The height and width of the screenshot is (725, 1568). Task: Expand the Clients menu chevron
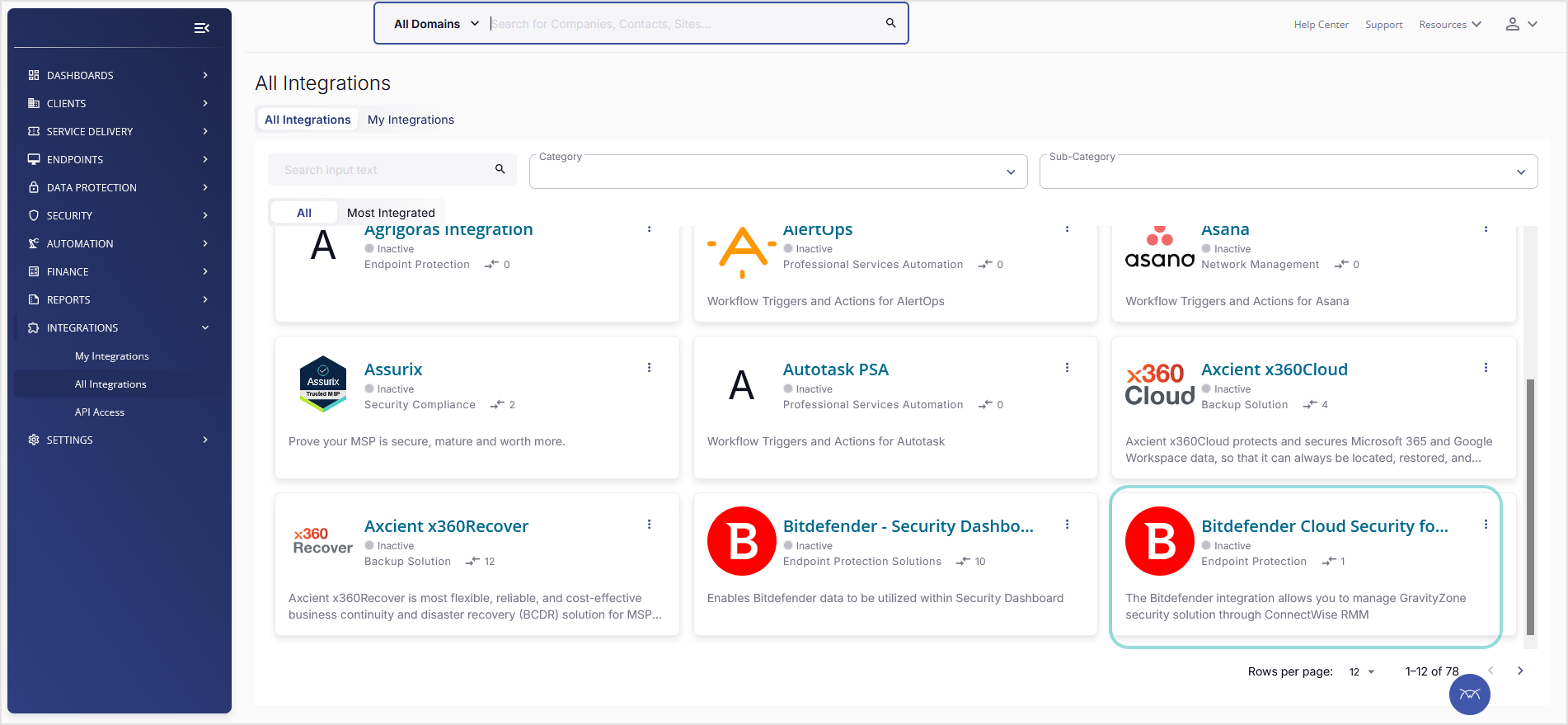(x=205, y=103)
